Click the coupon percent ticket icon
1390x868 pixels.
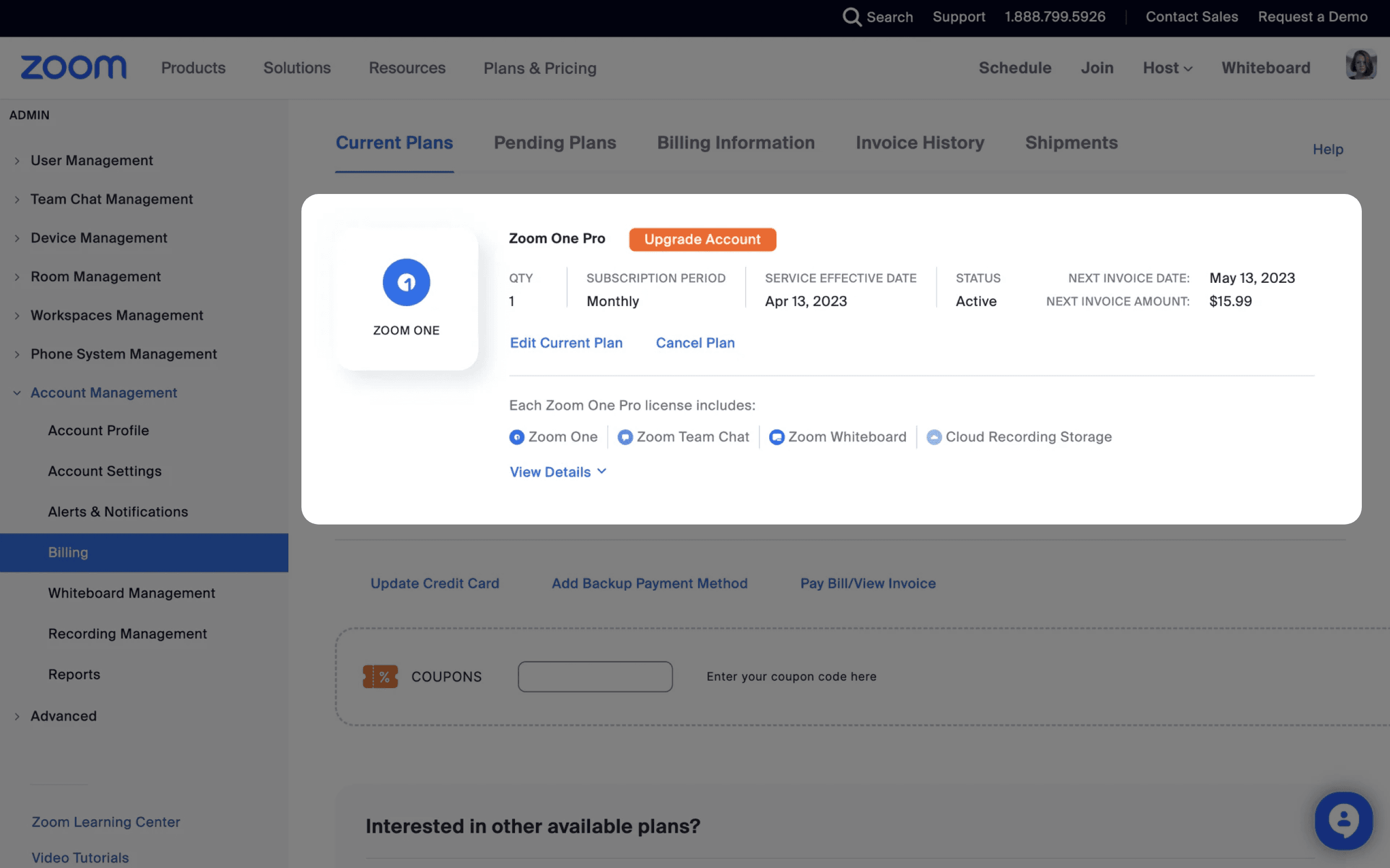pos(380,676)
